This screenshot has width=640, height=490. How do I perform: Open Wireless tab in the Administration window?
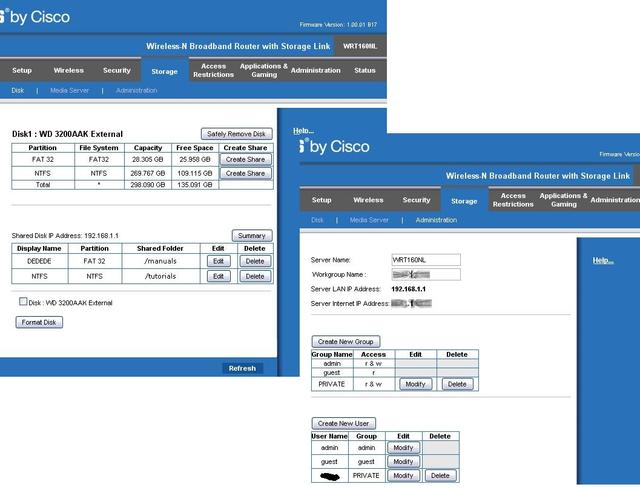click(368, 200)
